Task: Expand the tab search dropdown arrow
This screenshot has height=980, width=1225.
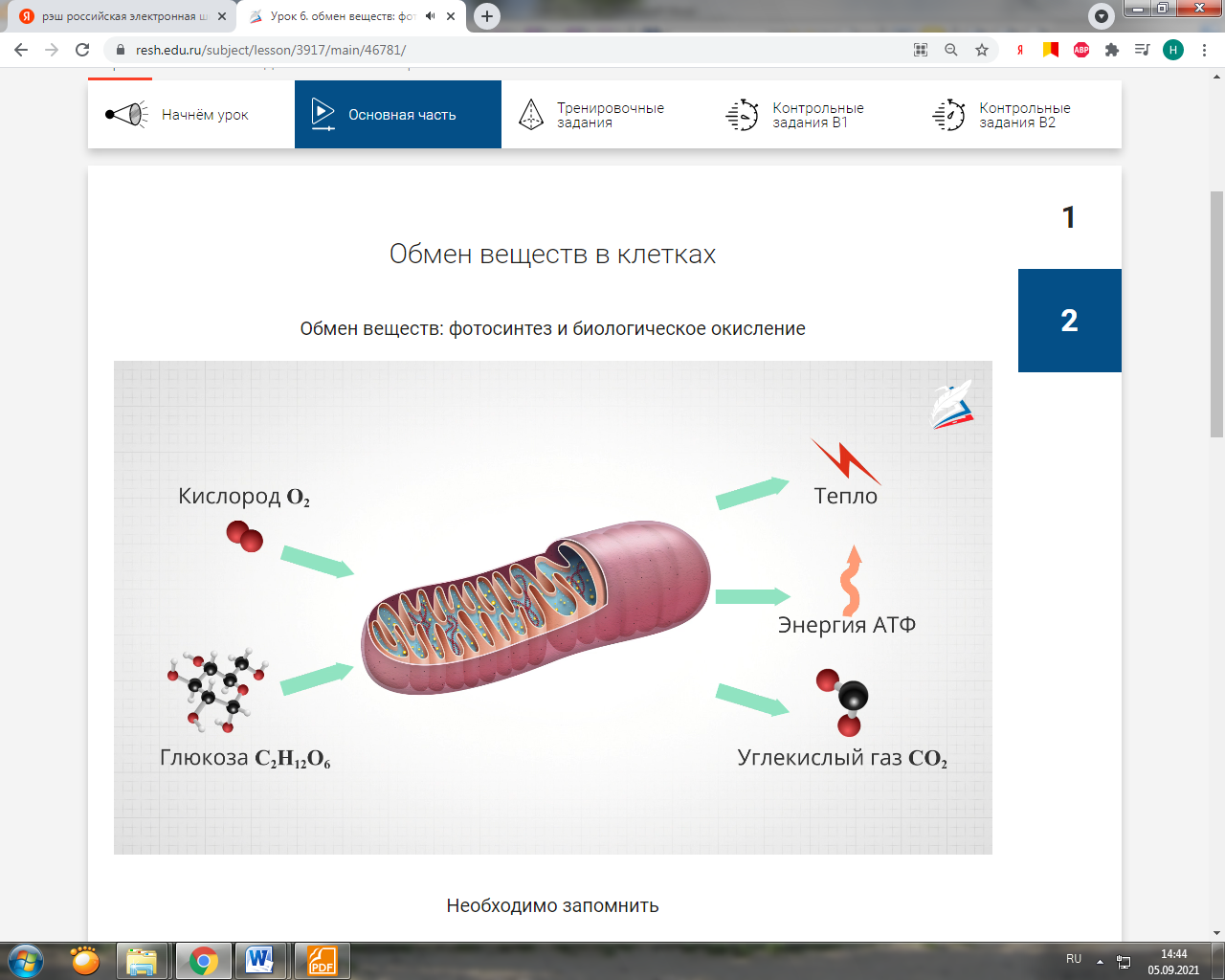Action: [1102, 16]
